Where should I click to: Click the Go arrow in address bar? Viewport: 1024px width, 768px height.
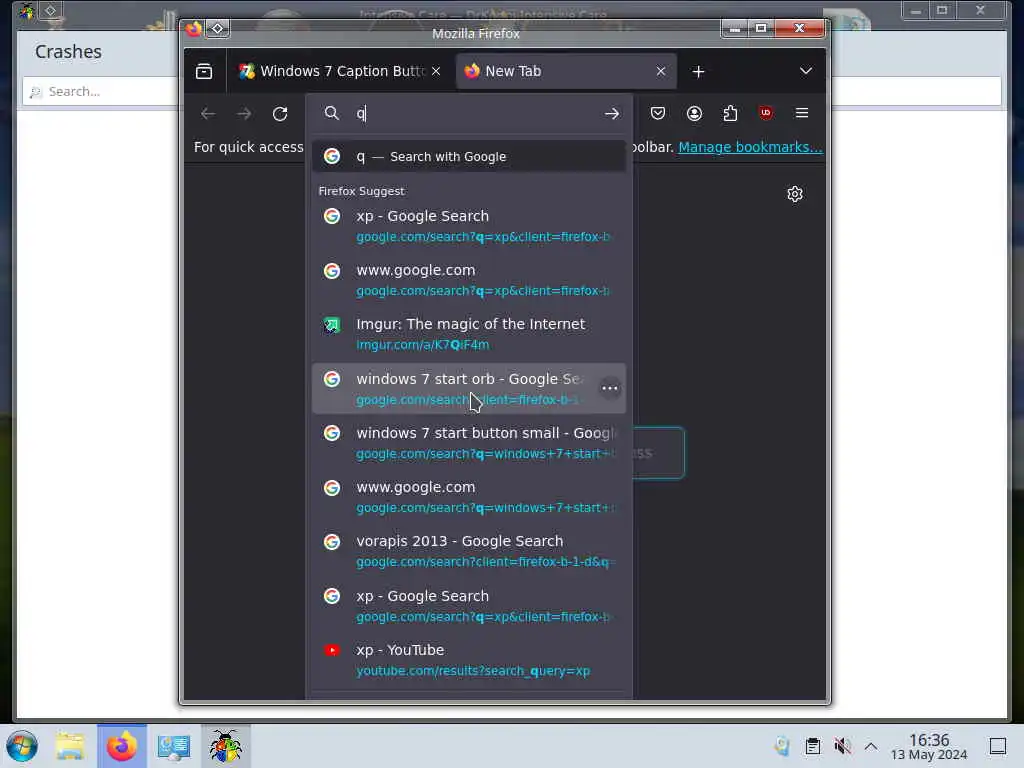point(612,114)
